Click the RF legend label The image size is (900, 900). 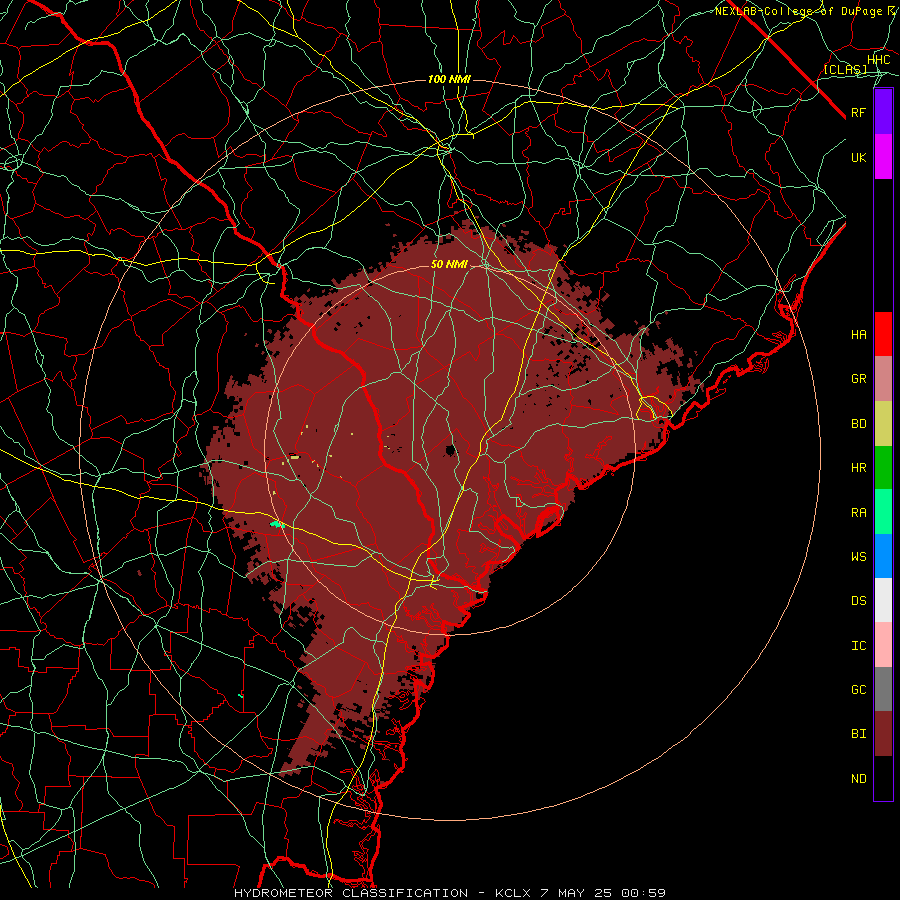[859, 112]
